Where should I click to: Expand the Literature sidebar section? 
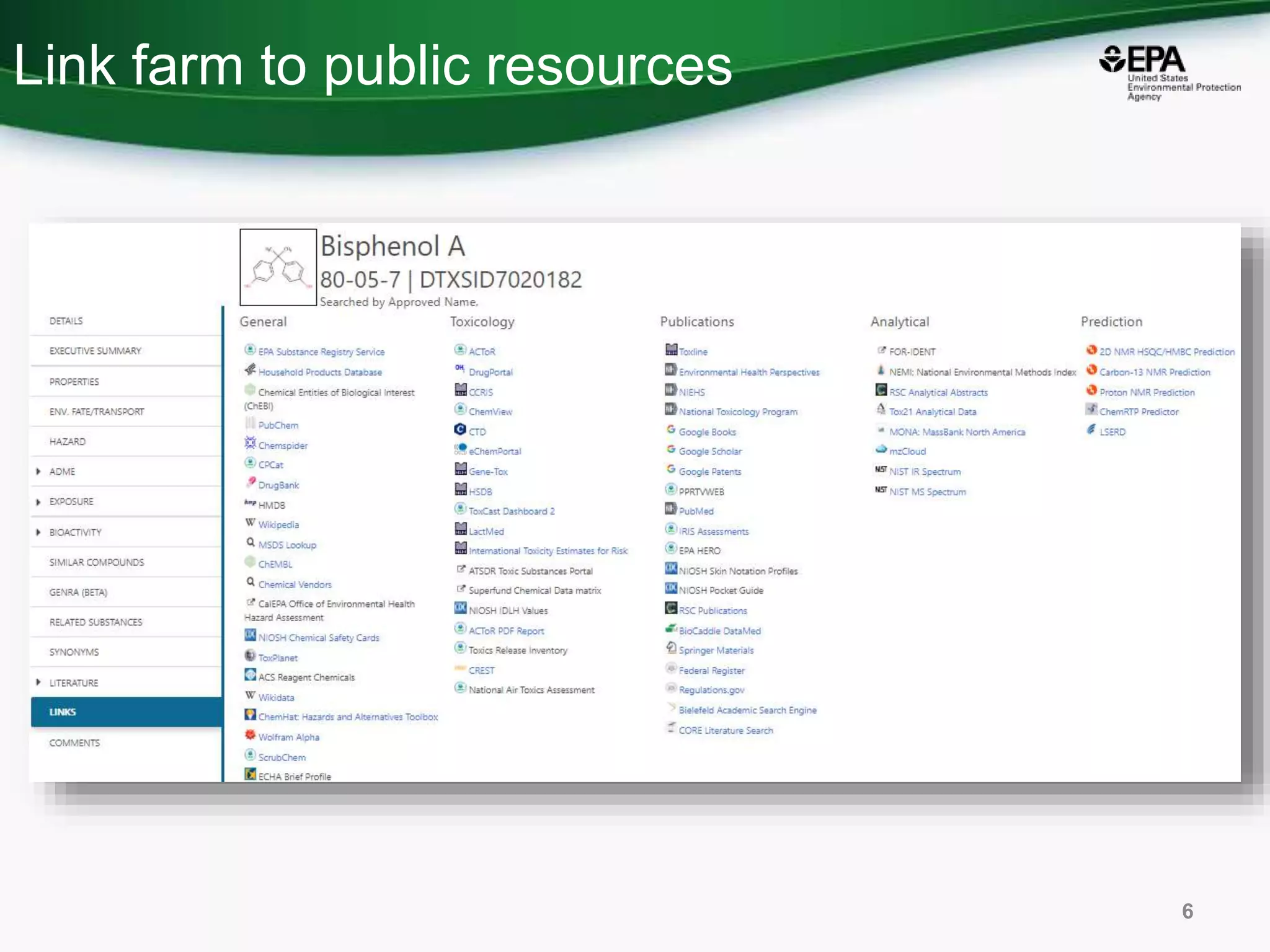tap(38, 682)
